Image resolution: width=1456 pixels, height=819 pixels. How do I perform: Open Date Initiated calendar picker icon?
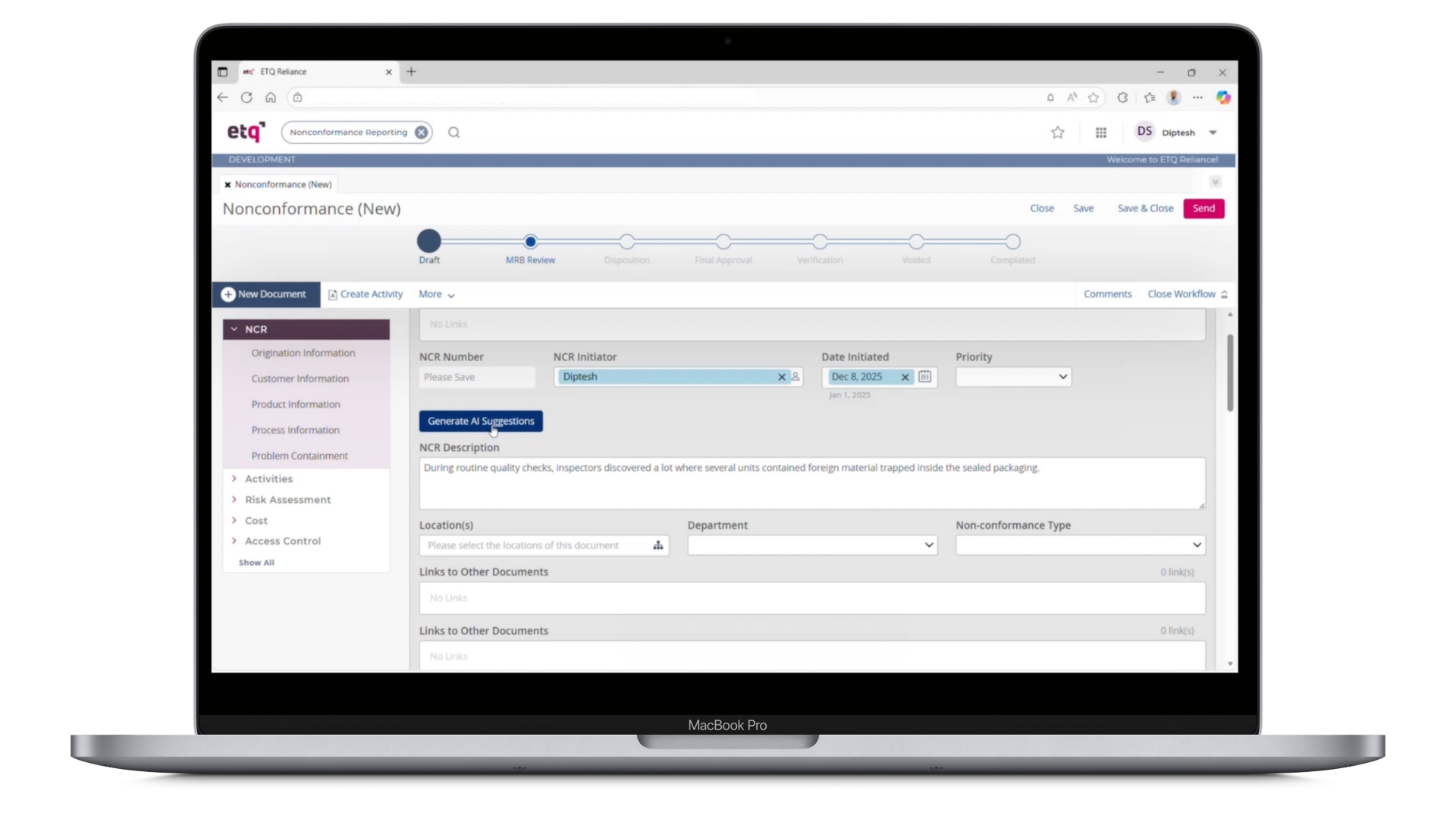924,377
